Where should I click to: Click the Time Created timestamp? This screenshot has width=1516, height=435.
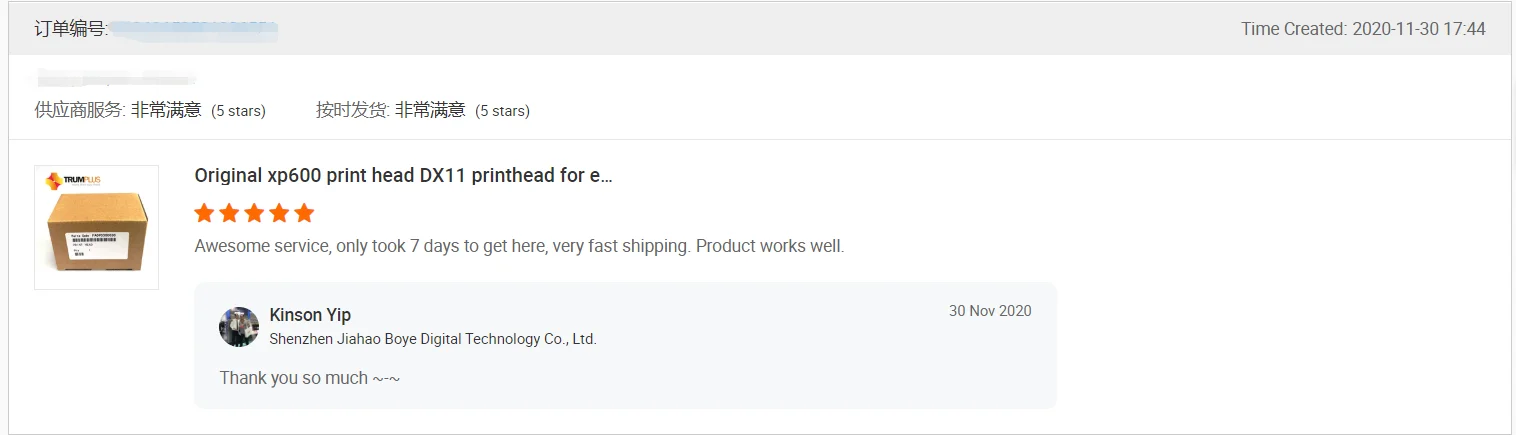coord(1363,29)
